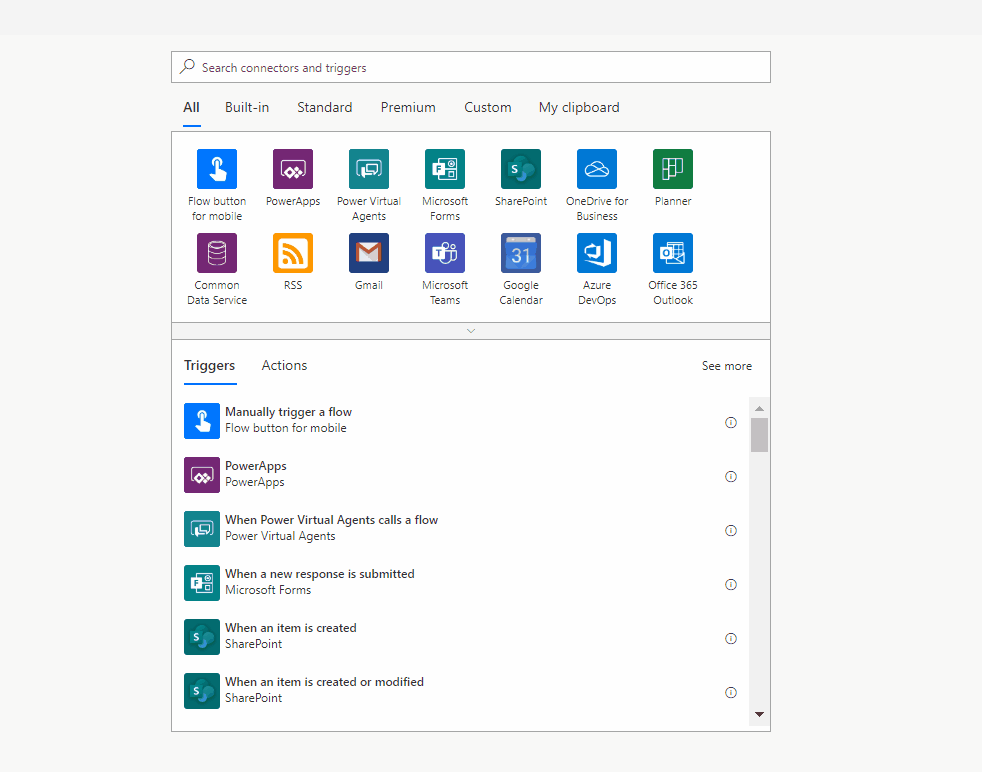Viewport: 982px width, 772px height.
Task: Select the Office 365 Outlook connector
Action: click(x=673, y=253)
